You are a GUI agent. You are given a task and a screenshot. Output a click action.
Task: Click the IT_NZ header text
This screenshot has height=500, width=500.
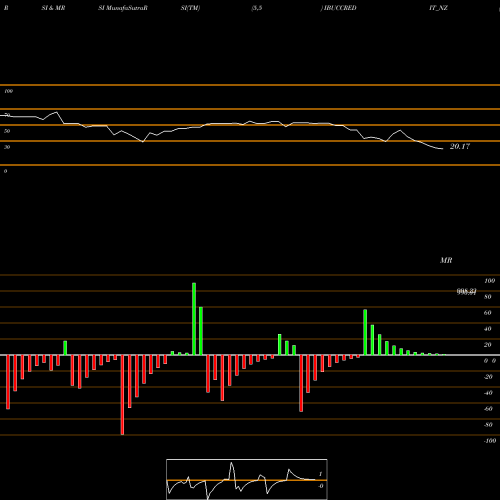(x=439, y=8)
